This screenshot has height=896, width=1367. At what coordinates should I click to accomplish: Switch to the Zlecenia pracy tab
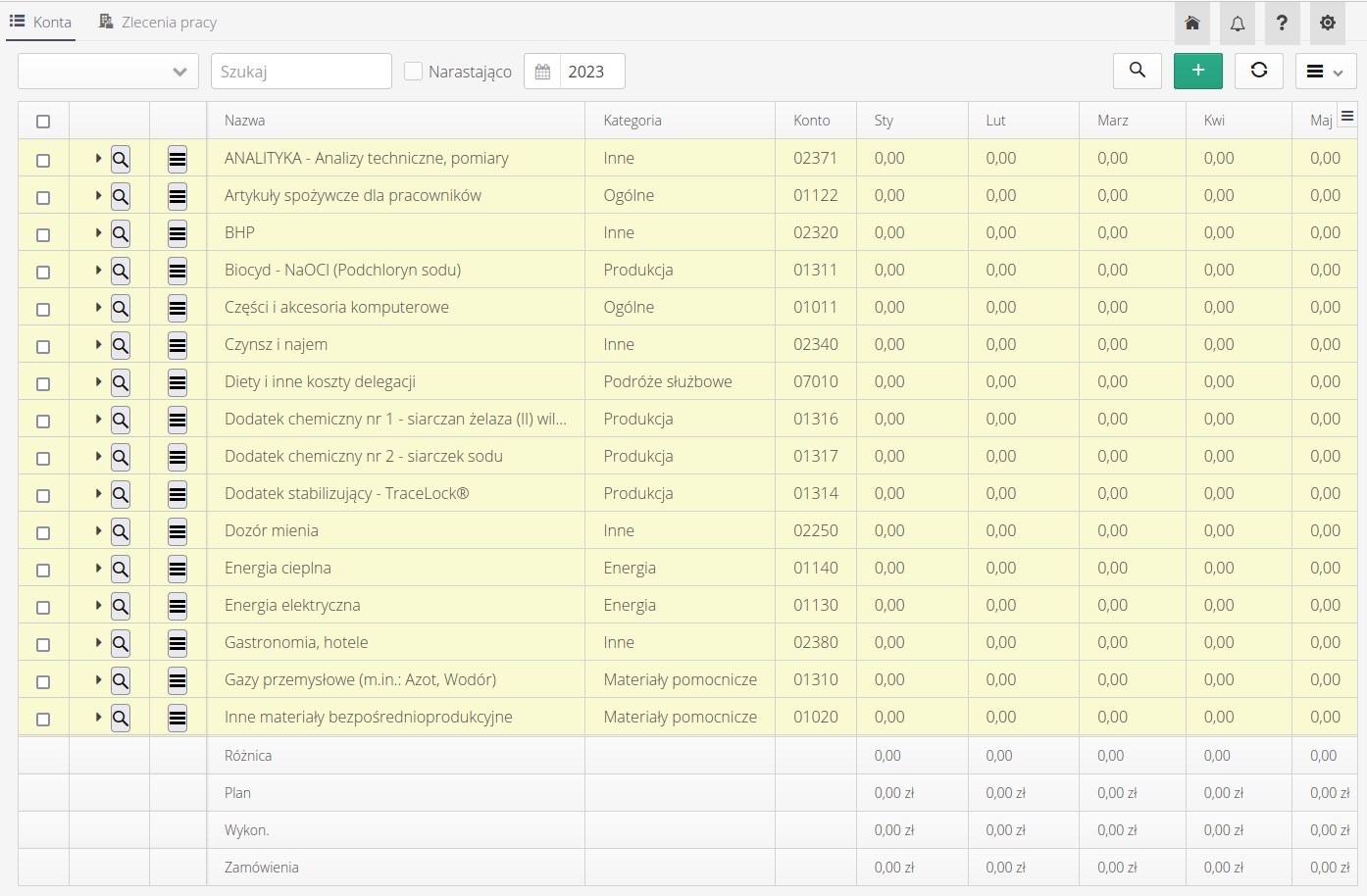point(157,22)
